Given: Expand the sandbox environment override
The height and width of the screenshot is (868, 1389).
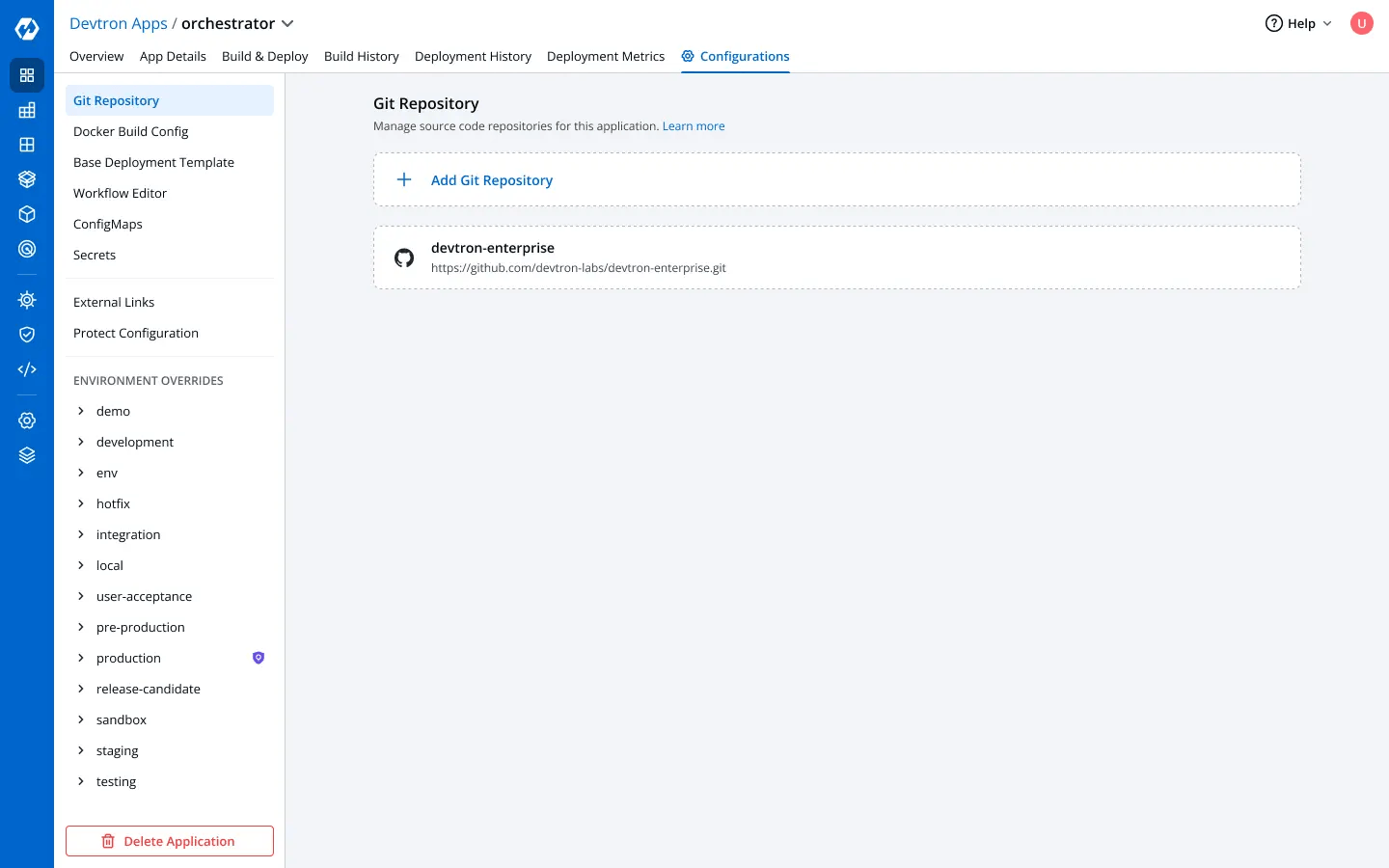Looking at the screenshot, I should [81, 719].
